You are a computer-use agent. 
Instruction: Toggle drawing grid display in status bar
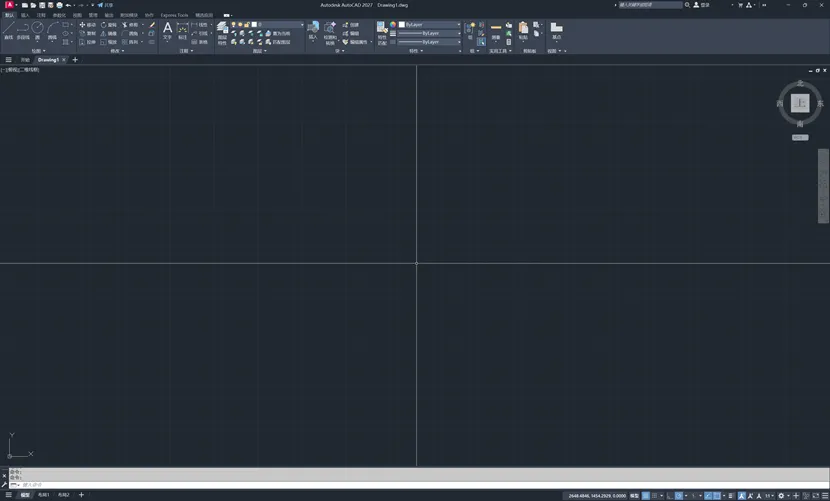(x=646, y=496)
